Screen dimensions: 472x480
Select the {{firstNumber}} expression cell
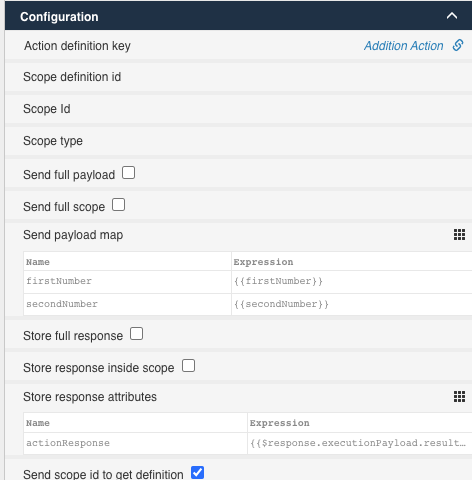pos(352,282)
